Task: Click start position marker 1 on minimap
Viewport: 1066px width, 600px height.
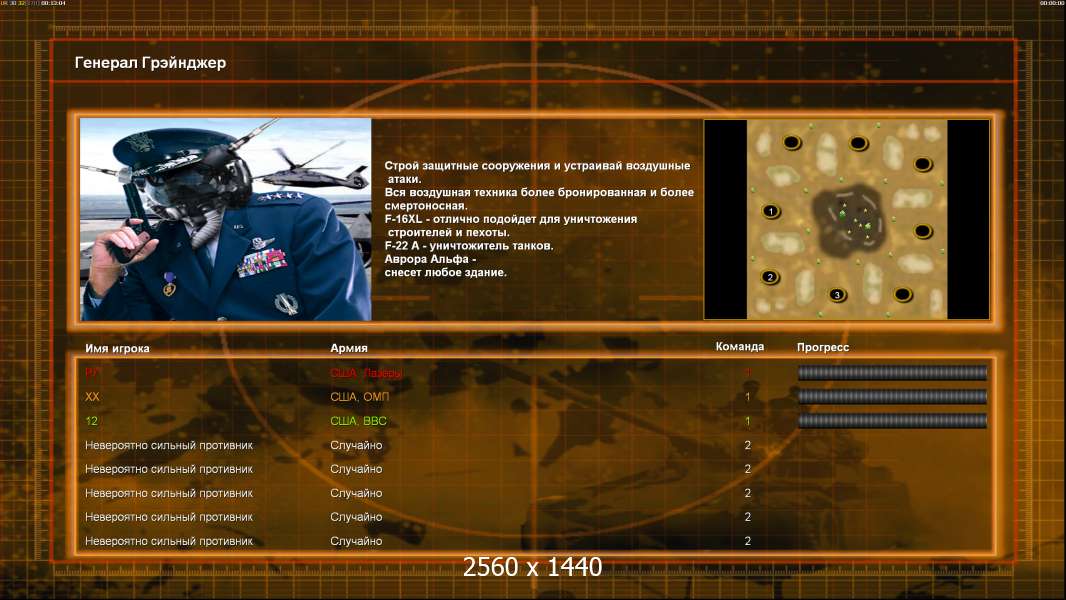Action: [770, 211]
